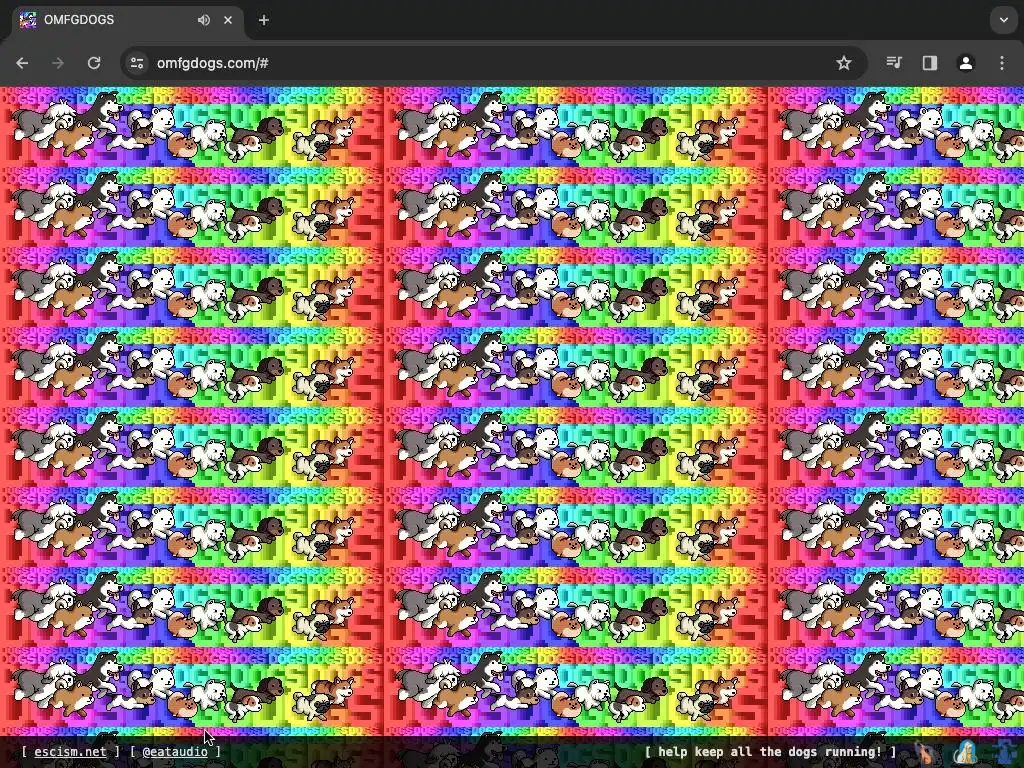1024x768 pixels.
Task: Click the white dog icon in footer
Action: [x=964, y=754]
